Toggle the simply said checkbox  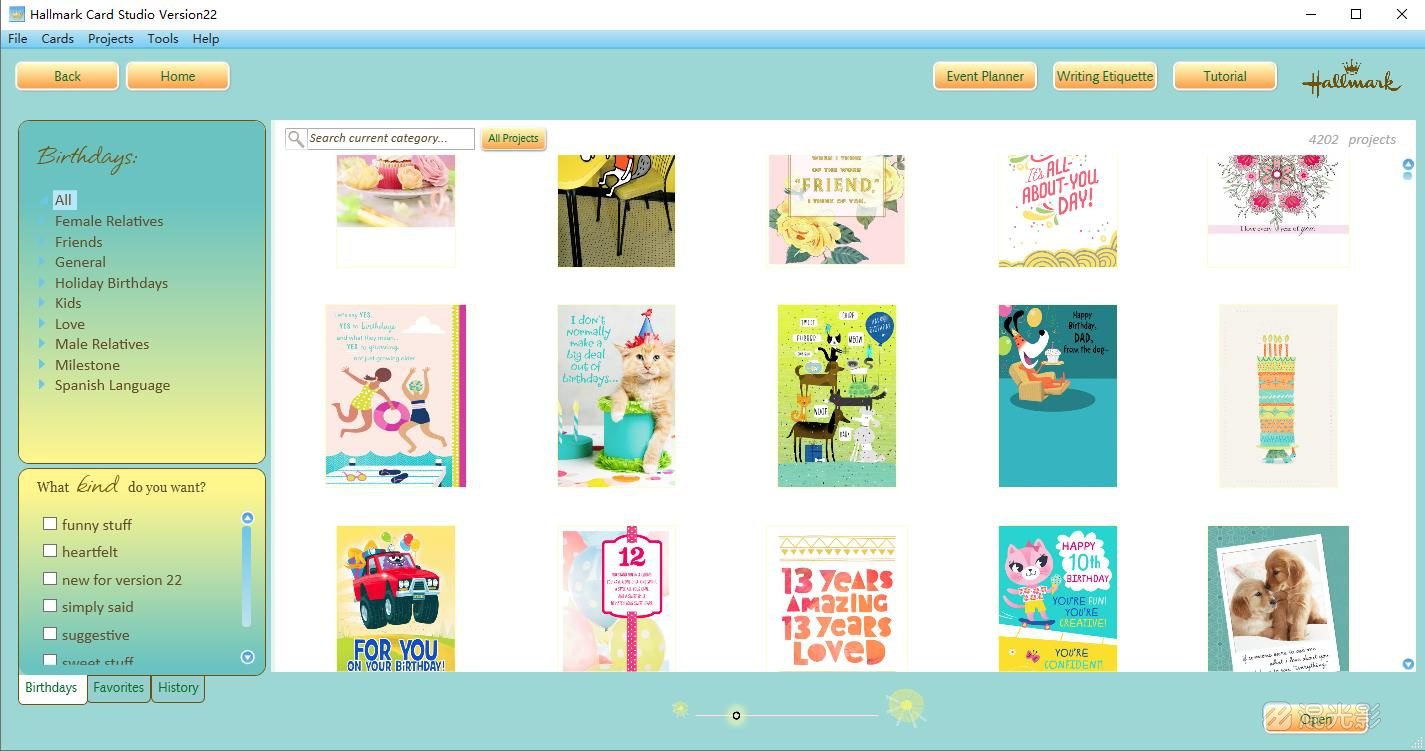(x=50, y=606)
